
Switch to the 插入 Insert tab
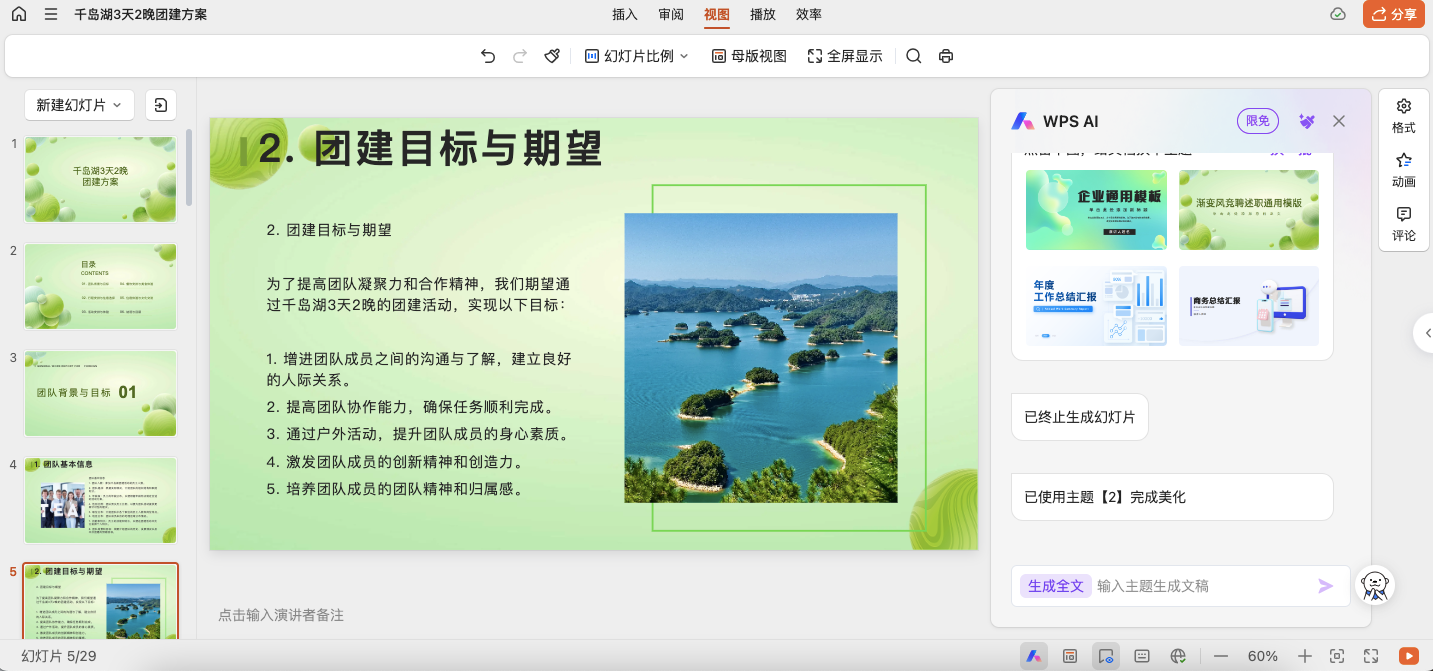click(623, 14)
